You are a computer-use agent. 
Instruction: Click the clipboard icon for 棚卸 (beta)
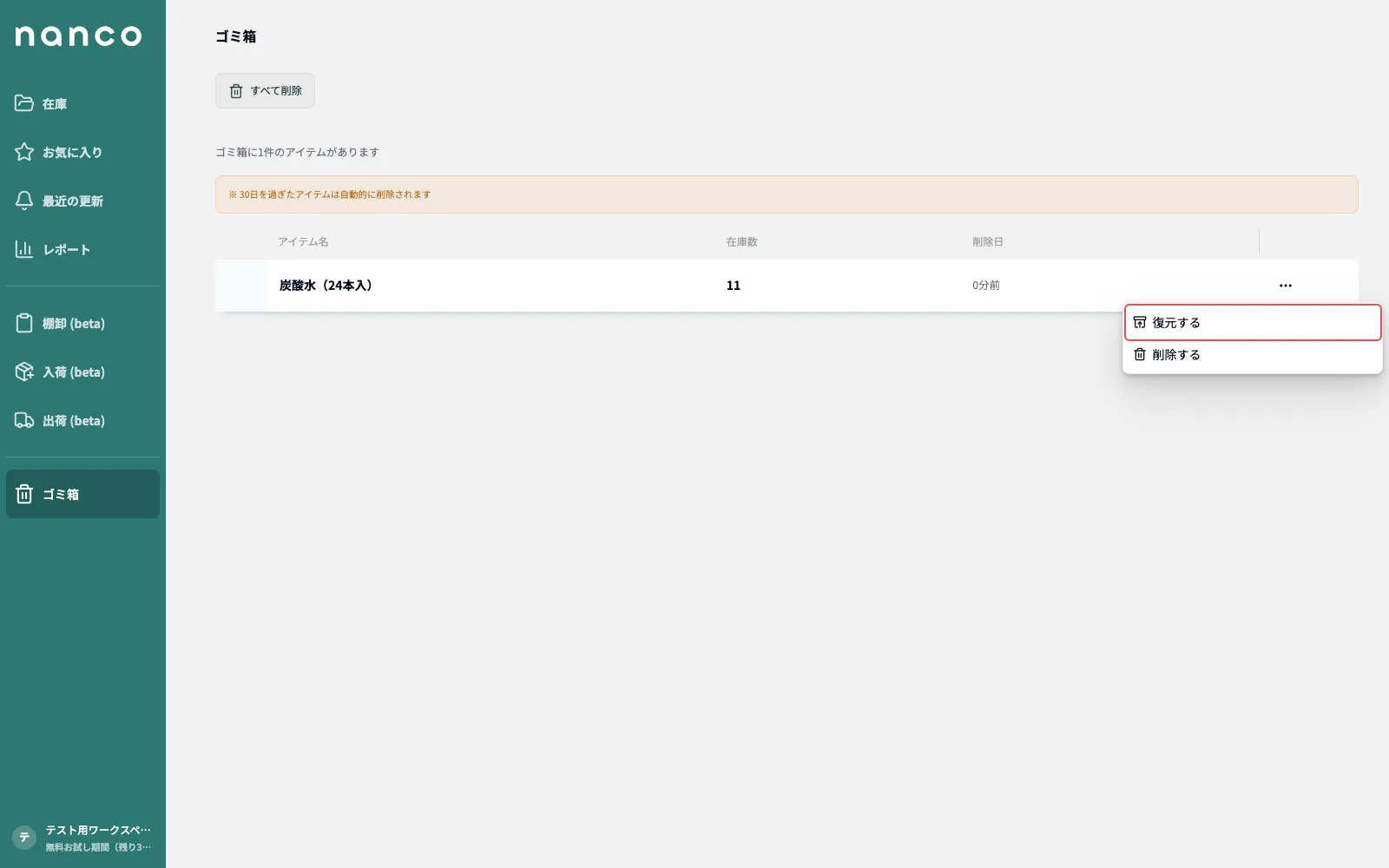[24, 323]
